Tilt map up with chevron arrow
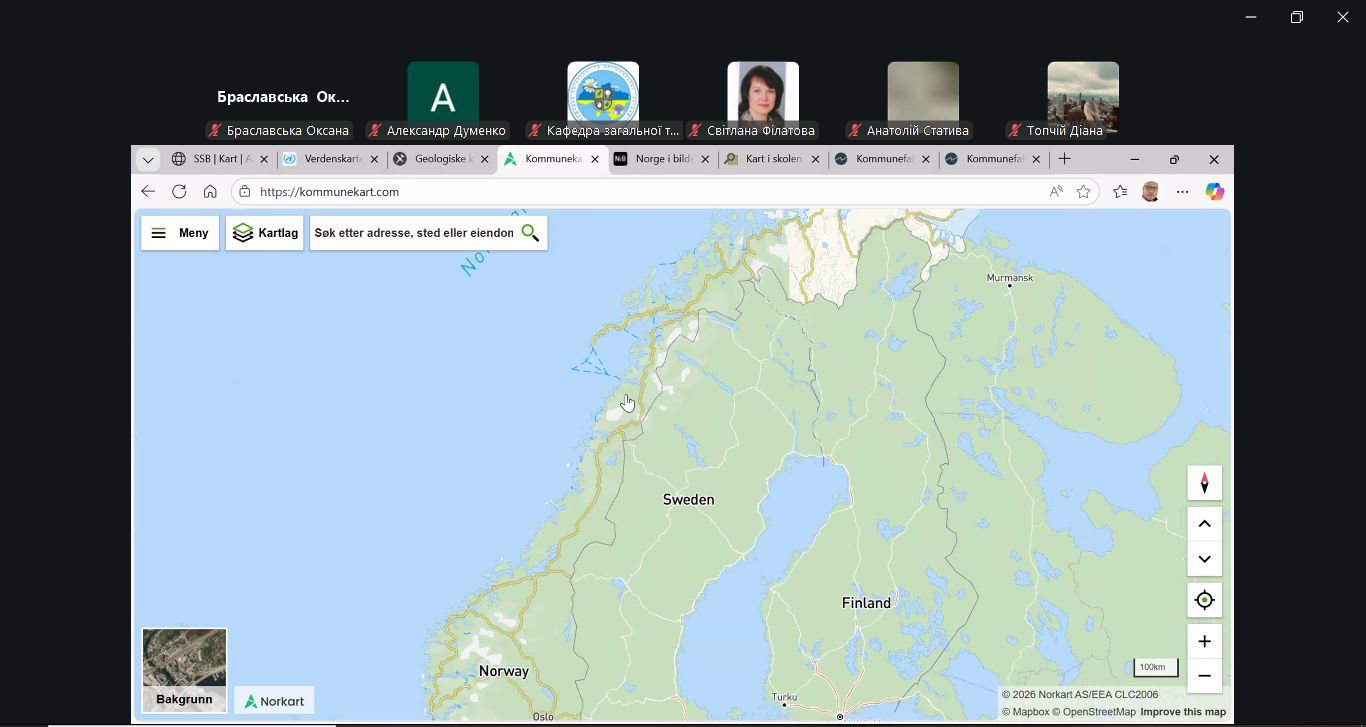Screen dimensions: 1366x727 point(1204,524)
